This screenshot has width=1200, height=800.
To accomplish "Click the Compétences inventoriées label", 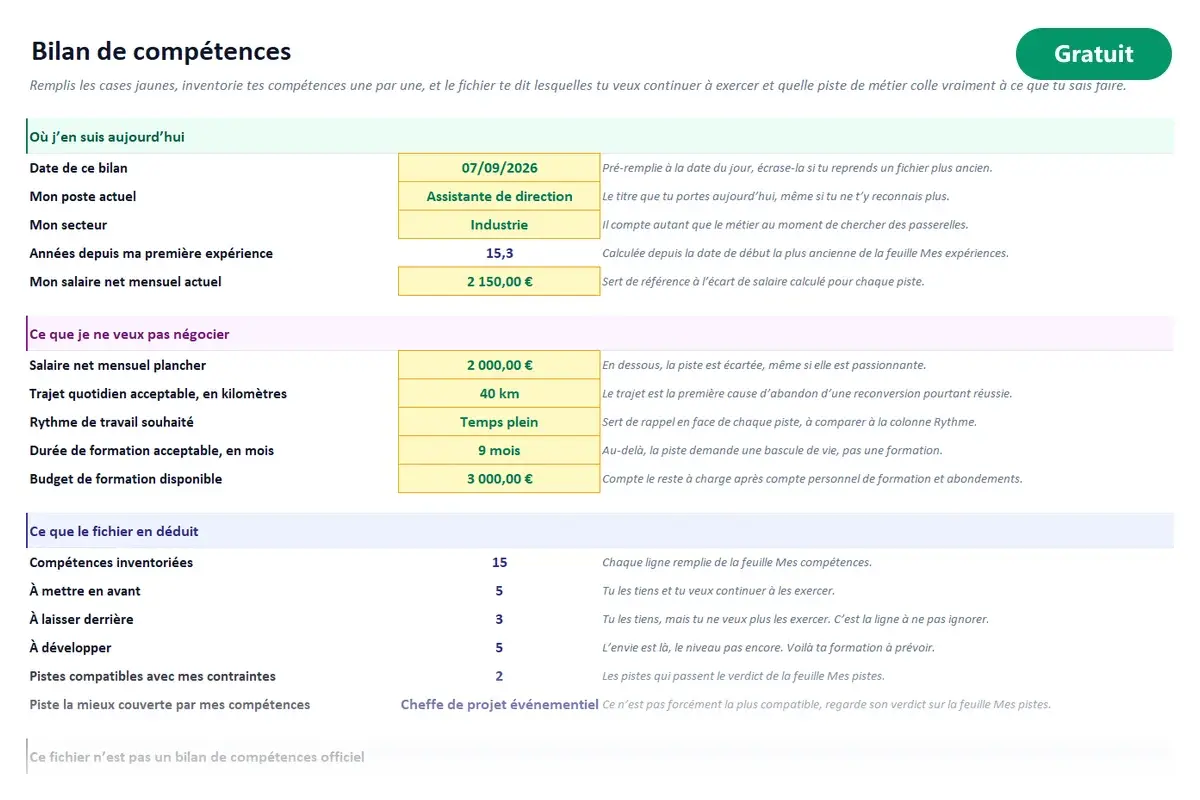I will coord(112,562).
